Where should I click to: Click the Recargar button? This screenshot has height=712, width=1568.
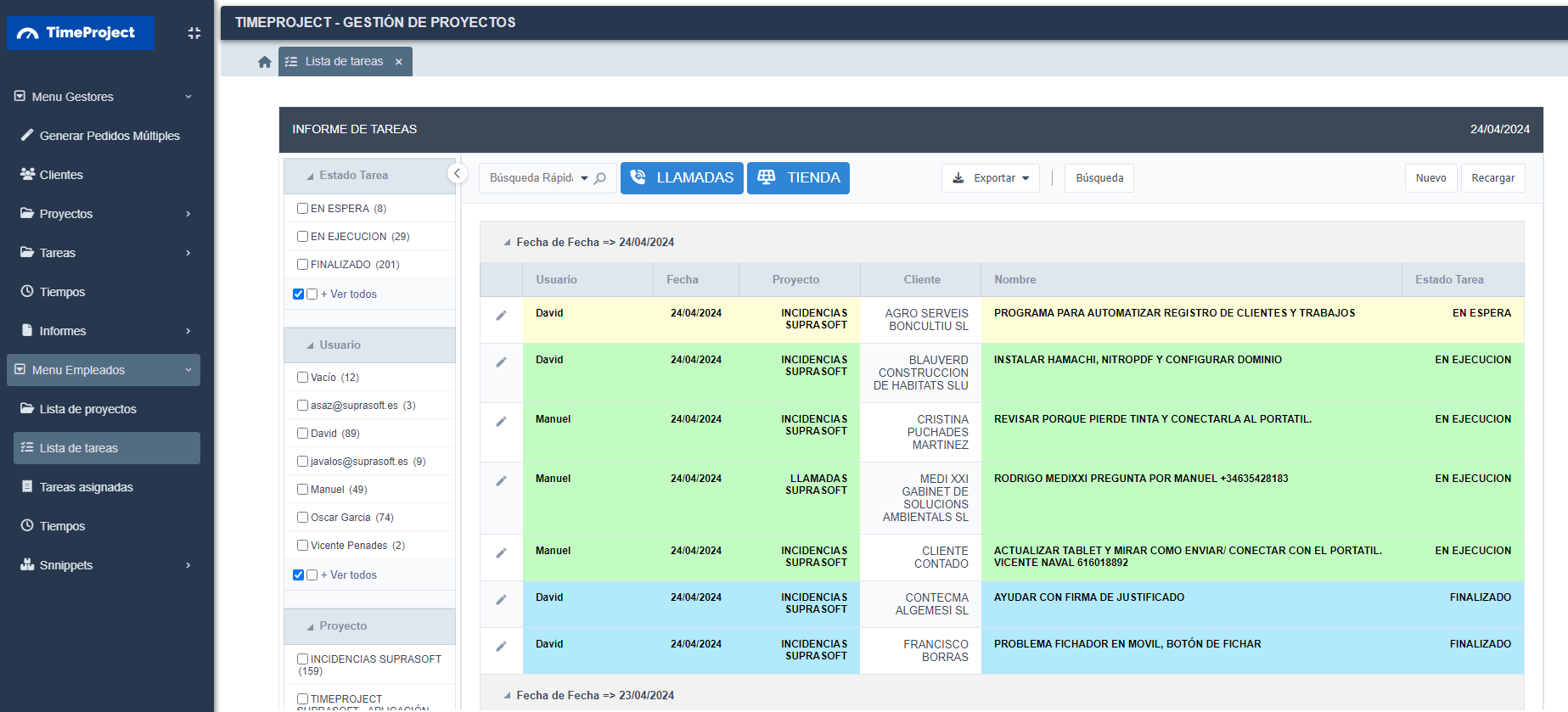pos(1493,178)
